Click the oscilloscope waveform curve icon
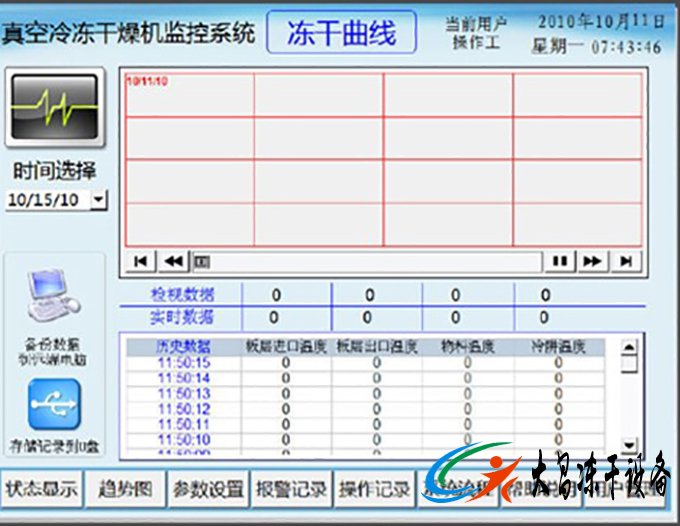The width and height of the screenshot is (680, 526). pos(55,107)
